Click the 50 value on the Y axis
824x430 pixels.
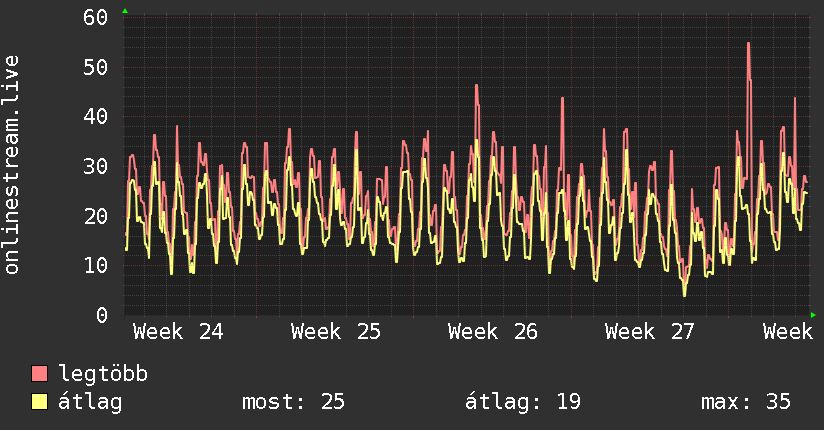click(x=95, y=67)
